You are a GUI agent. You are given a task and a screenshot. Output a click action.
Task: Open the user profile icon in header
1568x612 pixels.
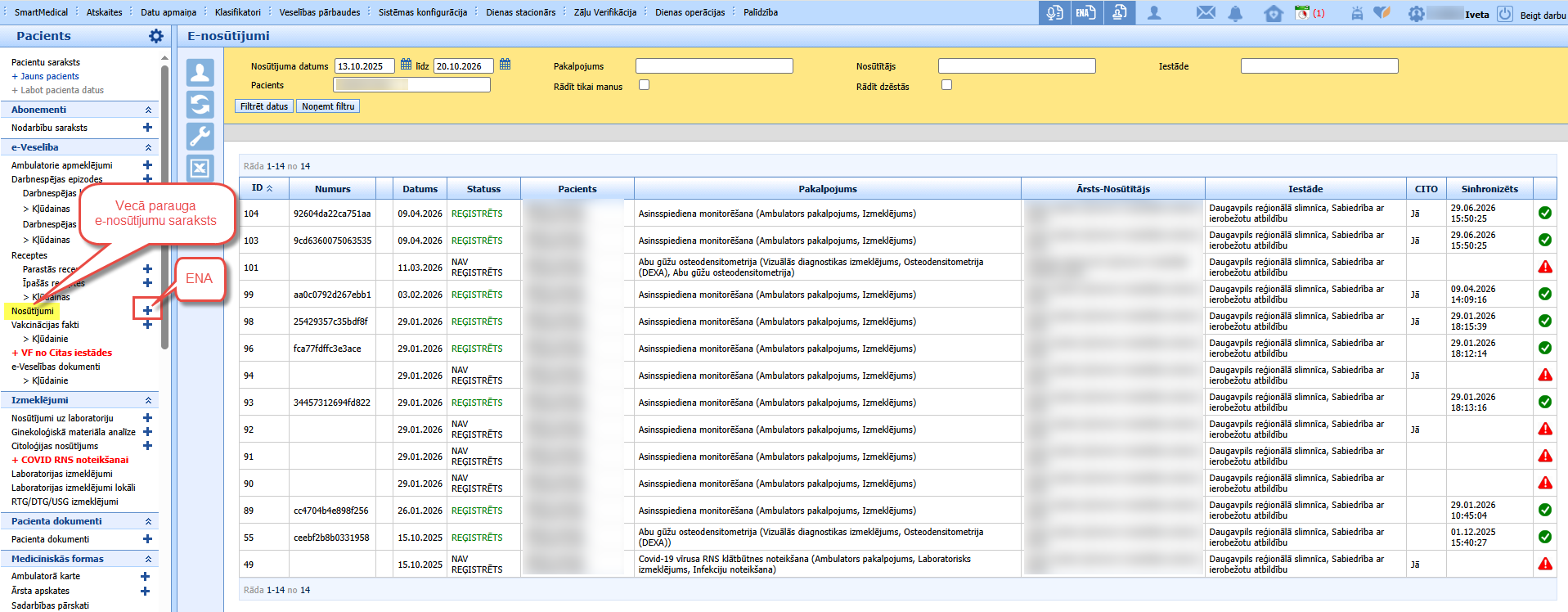(x=1154, y=13)
